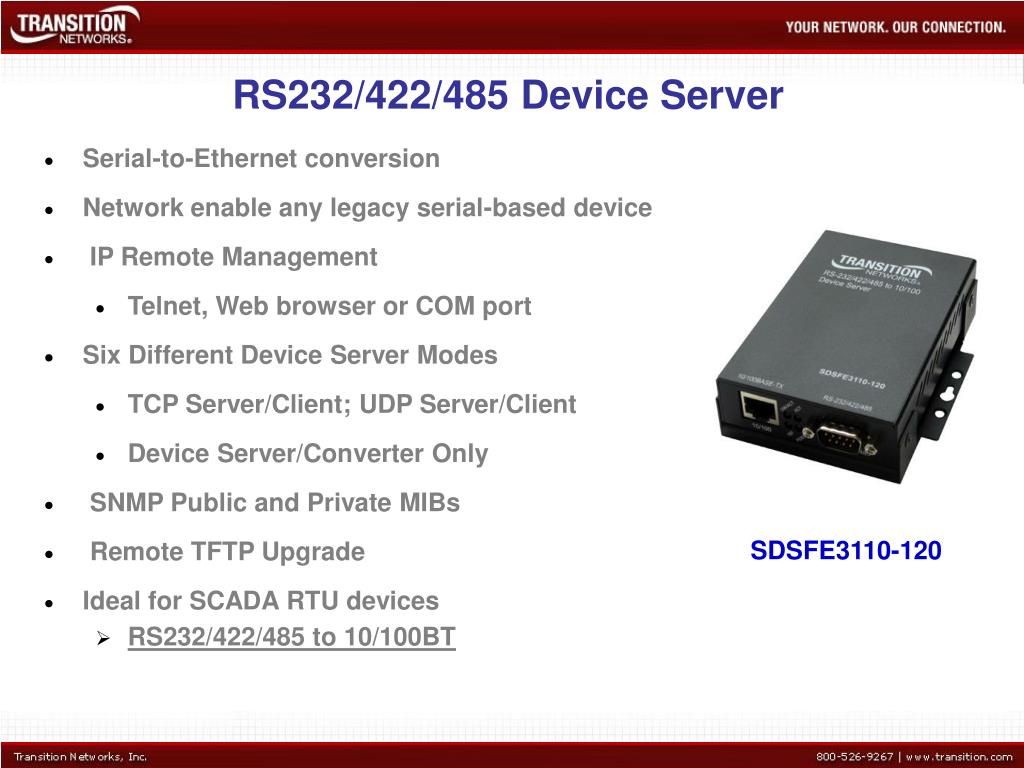Click the Your Network Our Connection tagline
The height and width of the screenshot is (768, 1024).
[895, 27]
